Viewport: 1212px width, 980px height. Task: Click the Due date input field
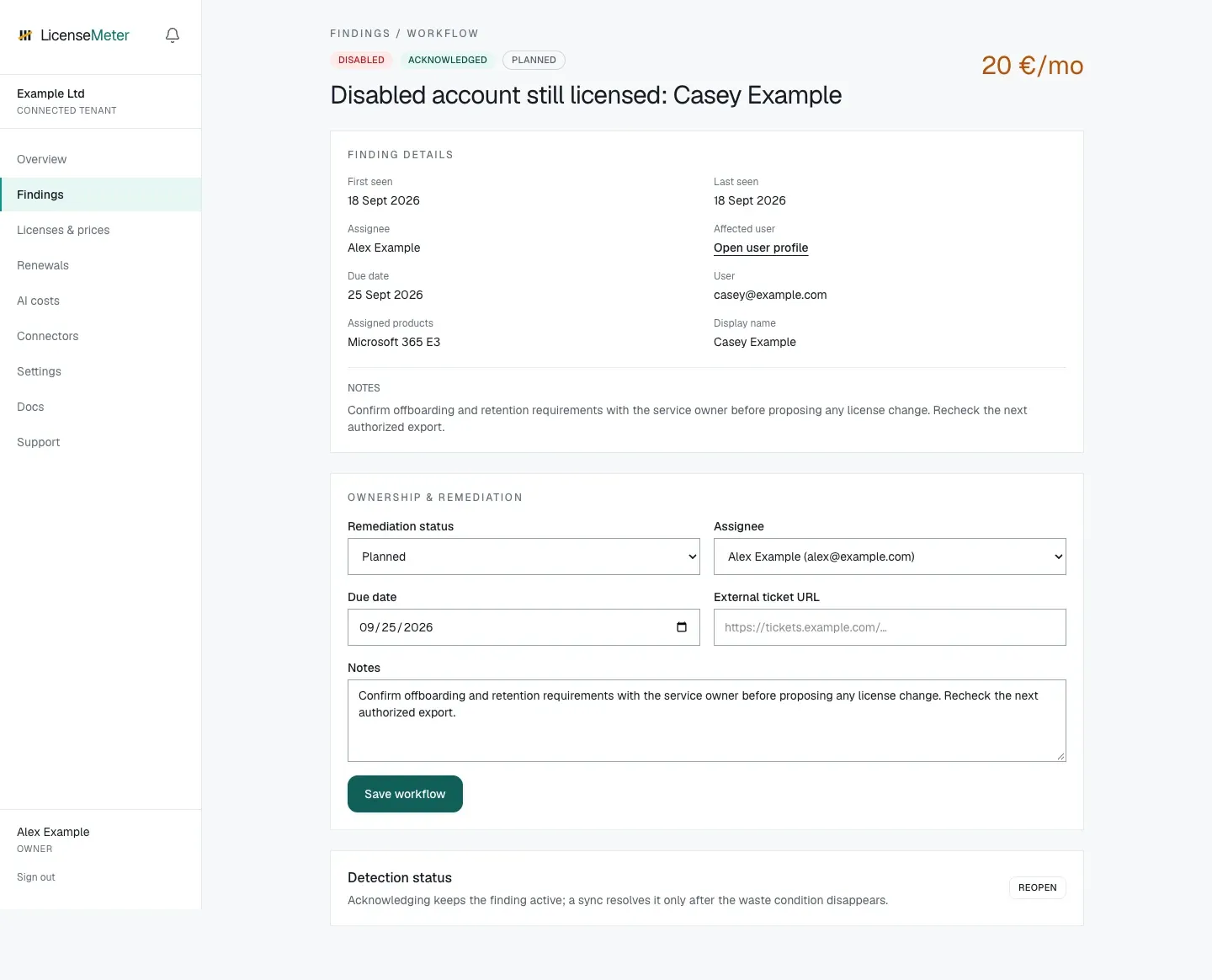point(524,627)
